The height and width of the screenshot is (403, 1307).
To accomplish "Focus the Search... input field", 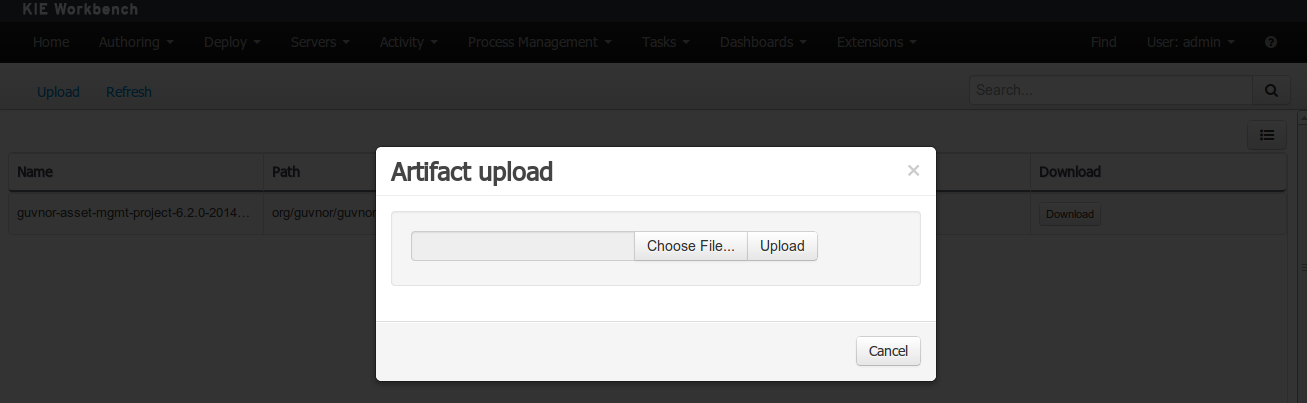I will [x=1111, y=90].
